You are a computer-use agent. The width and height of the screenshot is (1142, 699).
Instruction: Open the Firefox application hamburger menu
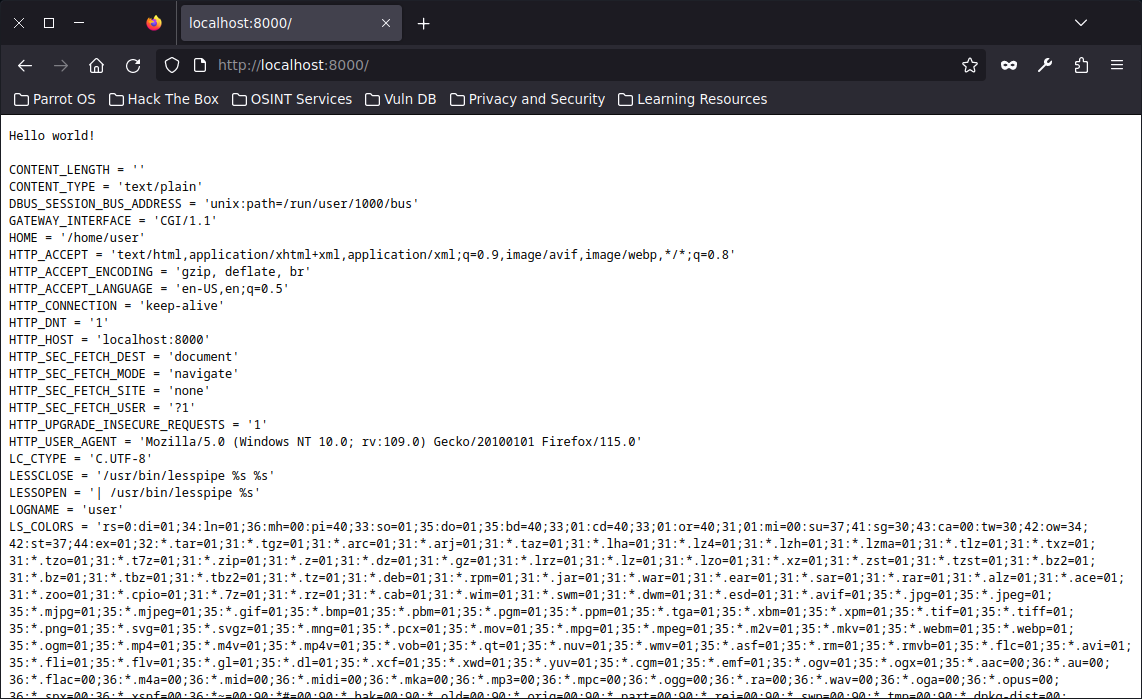coord(1117,65)
